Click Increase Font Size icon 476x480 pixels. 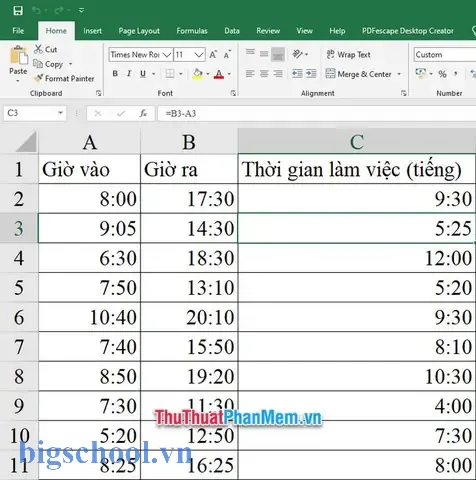(x=213, y=55)
